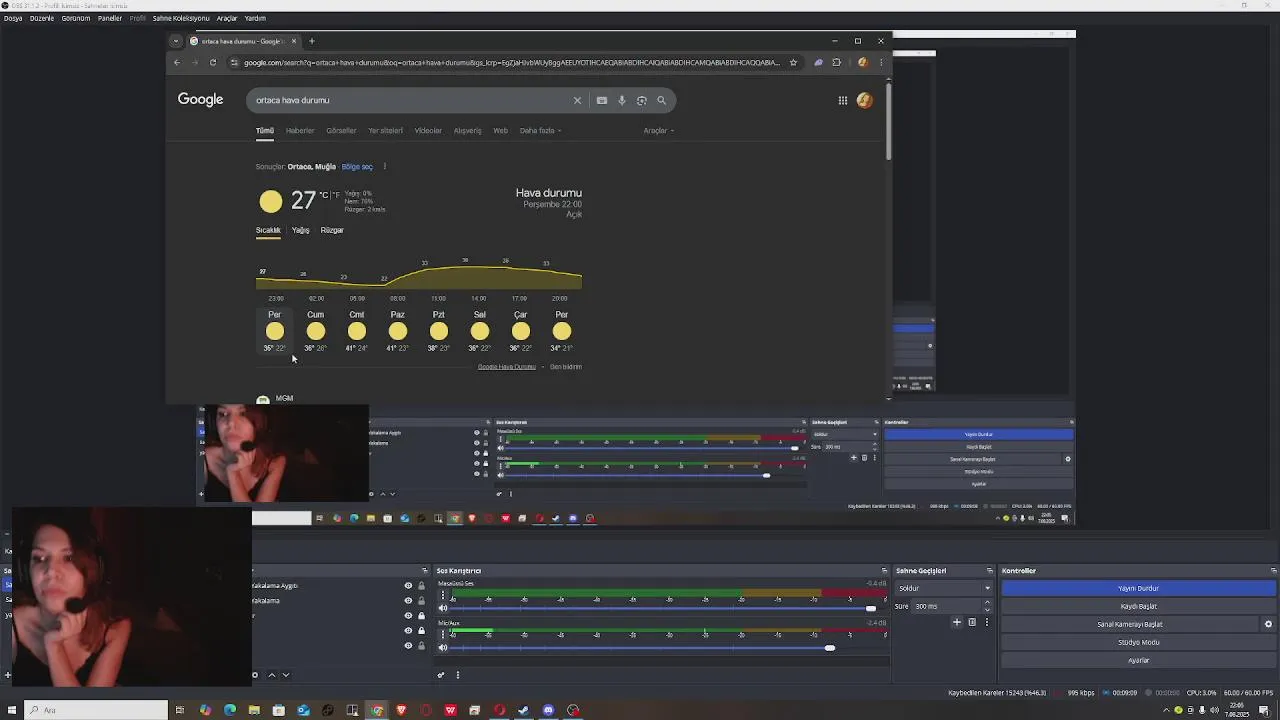The image size is (1280, 720).
Task: Switch to Görseller search tab
Action: click(341, 130)
